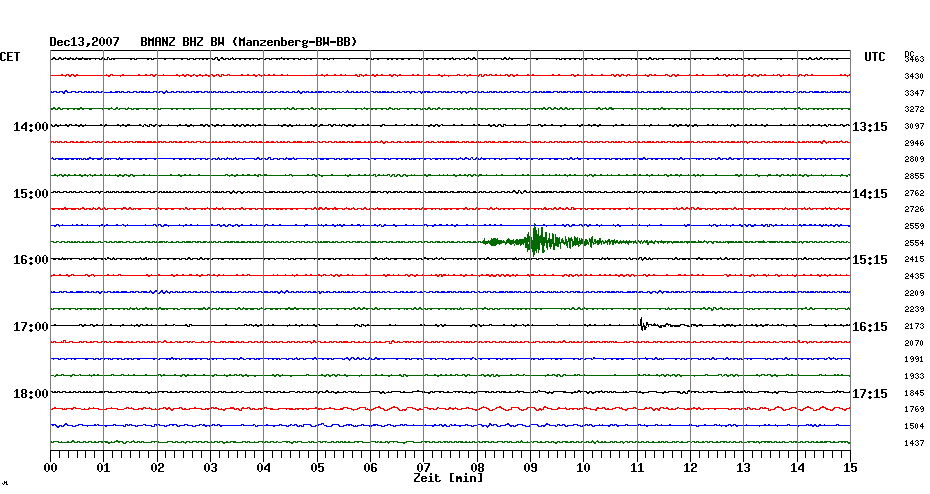Select DC value 2726
This screenshot has height=494, width=930.
click(x=914, y=209)
